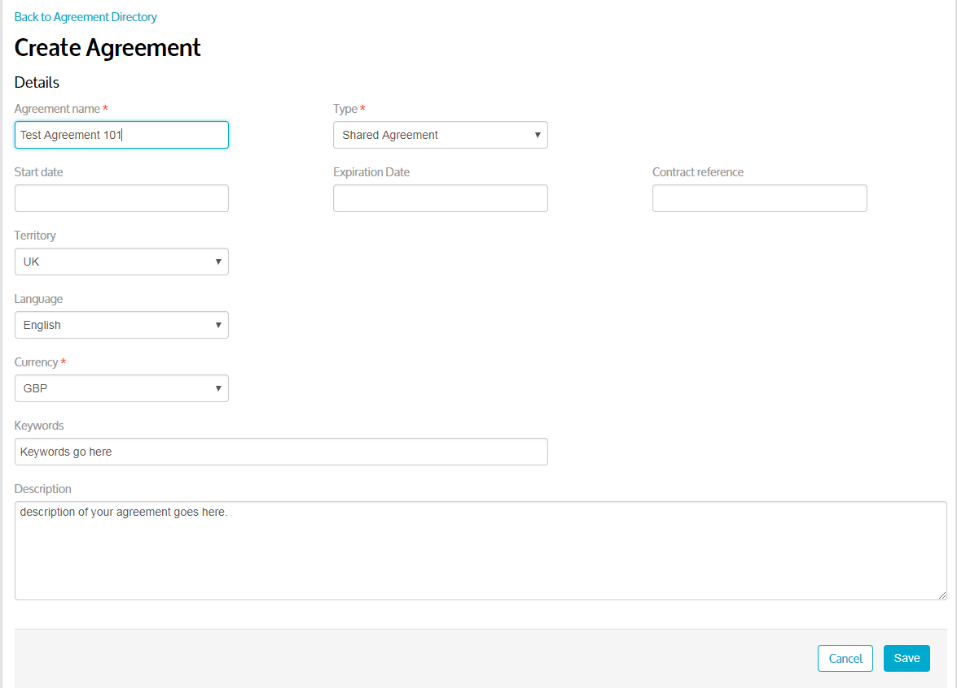Click inside the Description text area
Screen dimensions: 957x688
pyautogui.click(x=480, y=551)
